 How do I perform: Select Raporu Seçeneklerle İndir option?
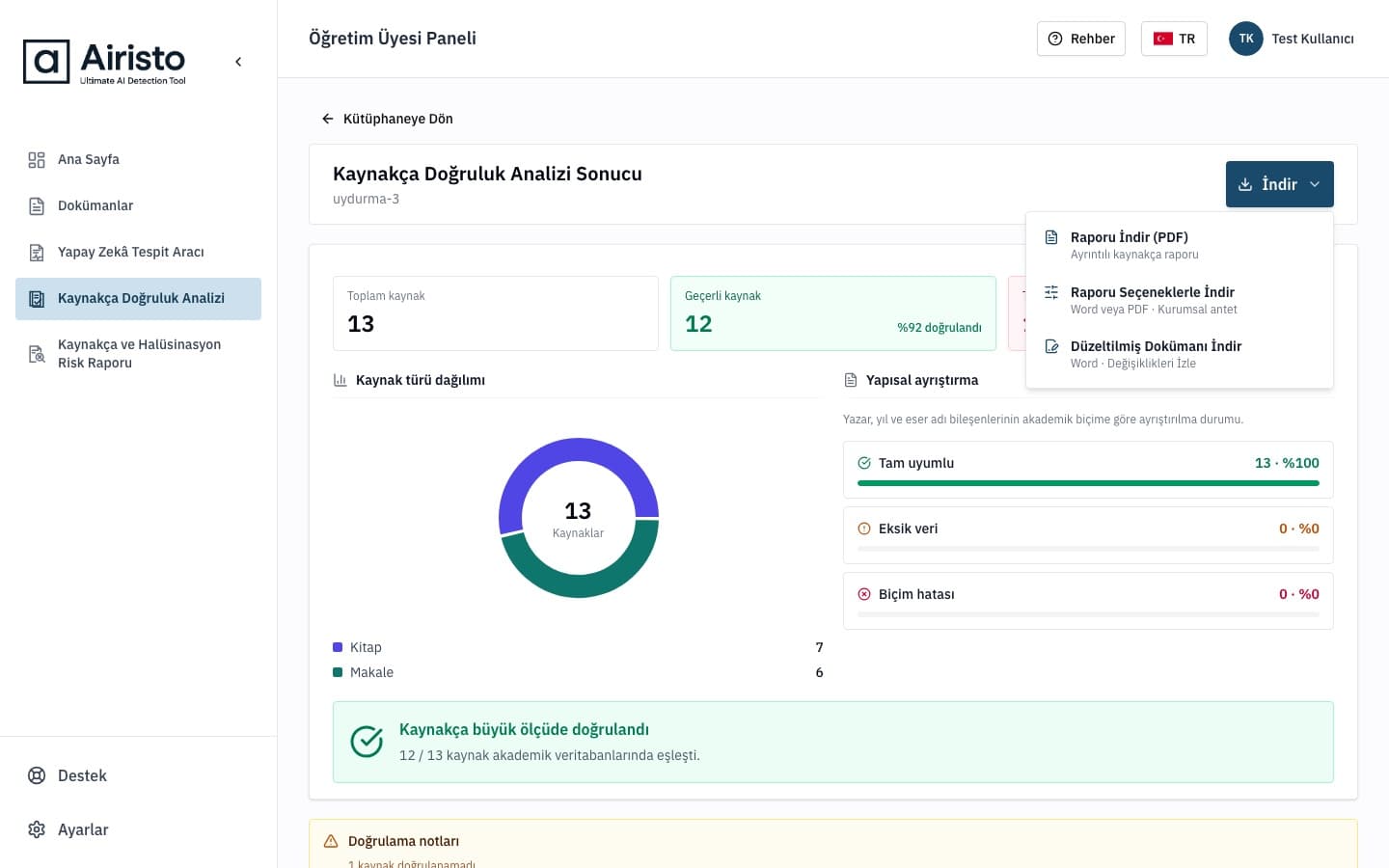pyautogui.click(x=1180, y=300)
